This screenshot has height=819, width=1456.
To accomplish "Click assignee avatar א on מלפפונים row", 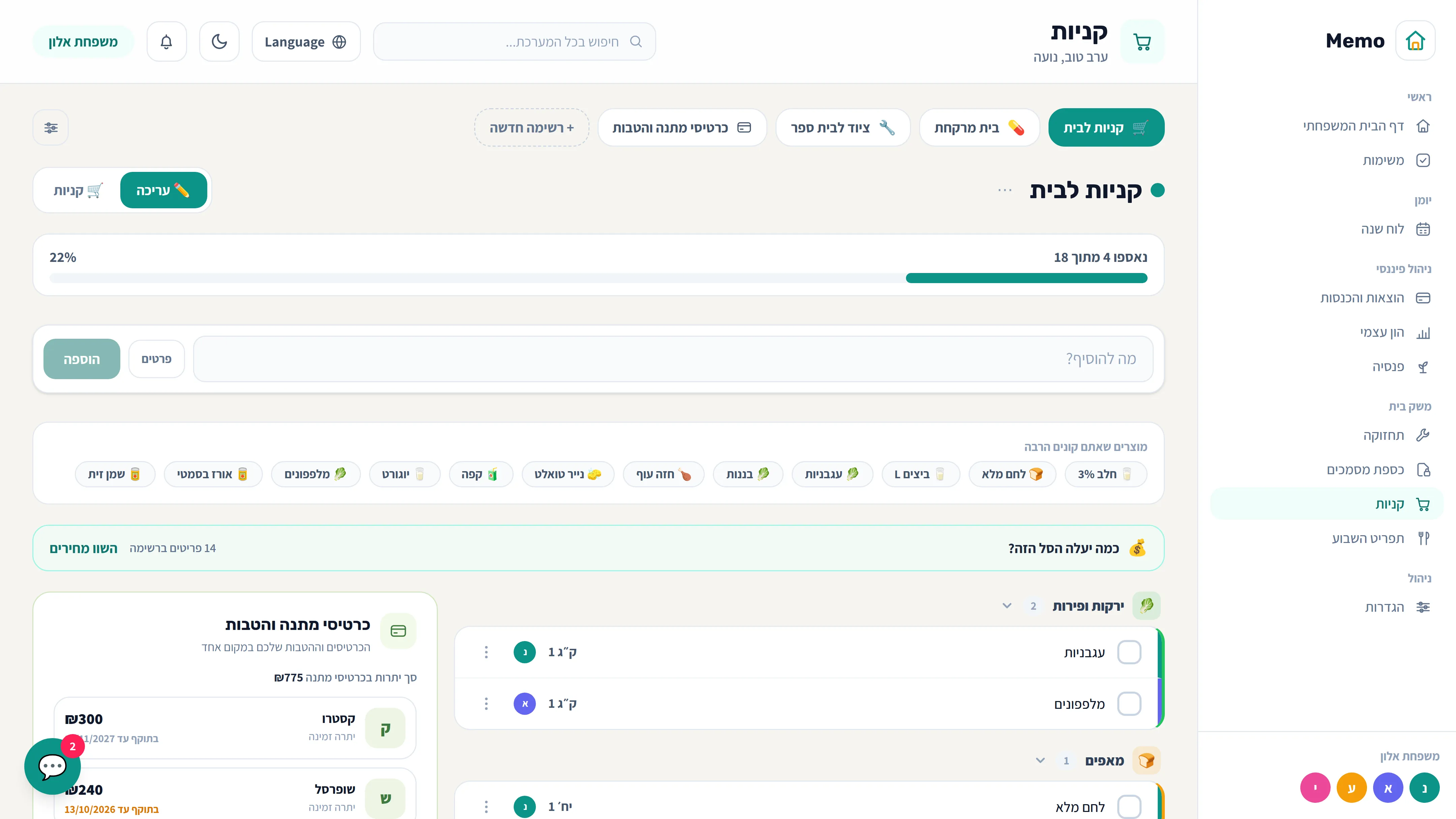I will point(524,704).
